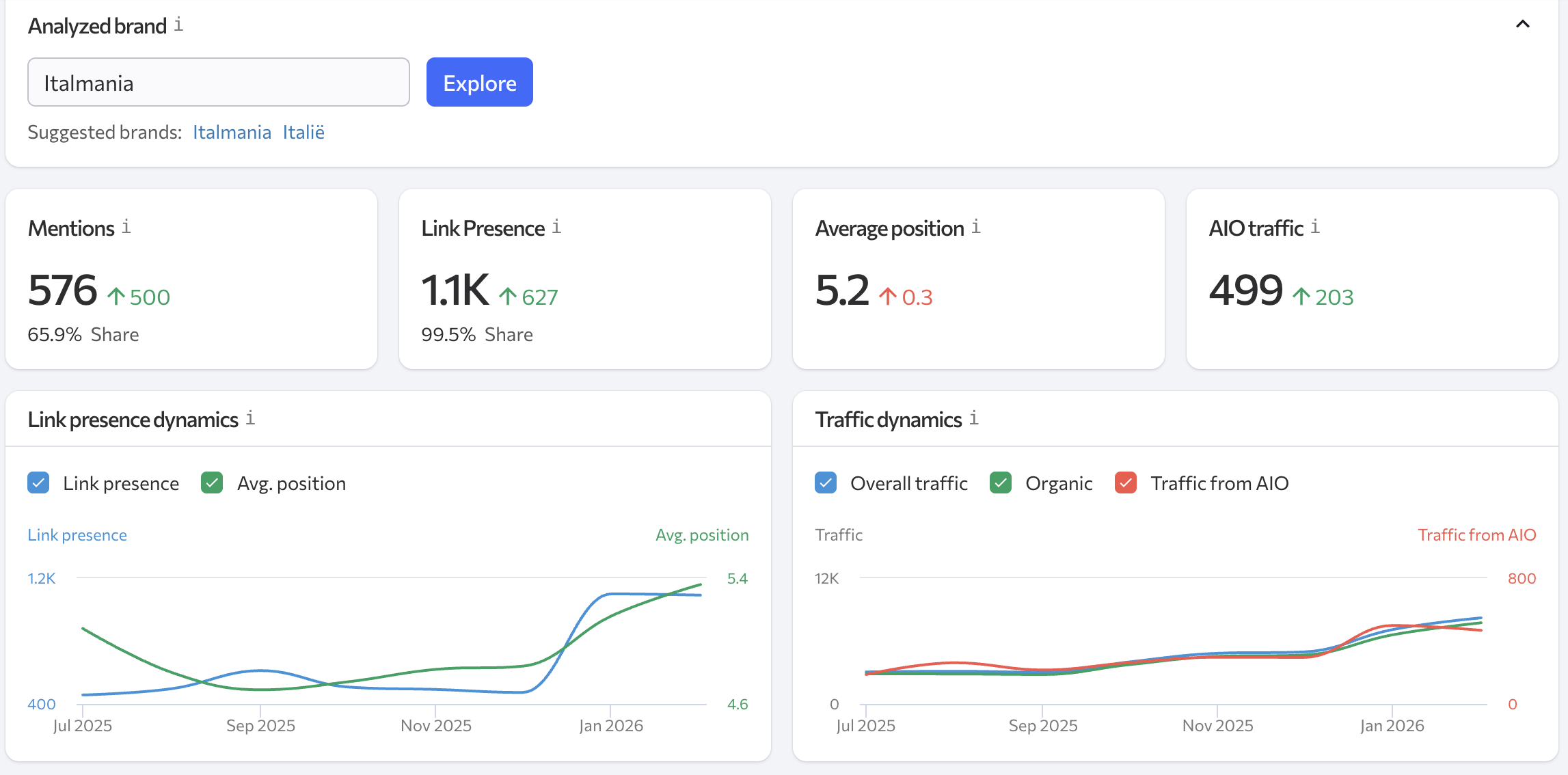Select suggested brand Italië link
Viewport: 1568px width, 775px height.
click(303, 132)
